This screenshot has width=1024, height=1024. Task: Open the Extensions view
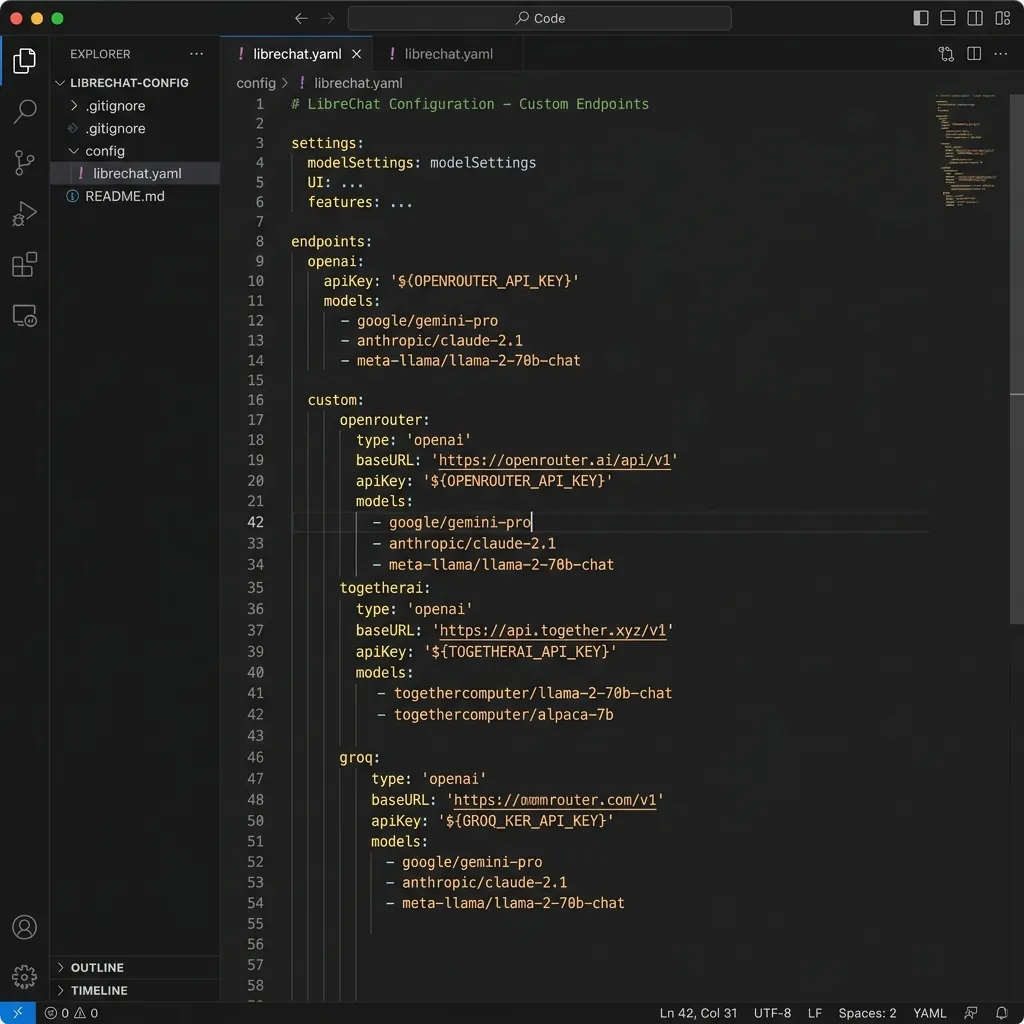pyautogui.click(x=24, y=264)
